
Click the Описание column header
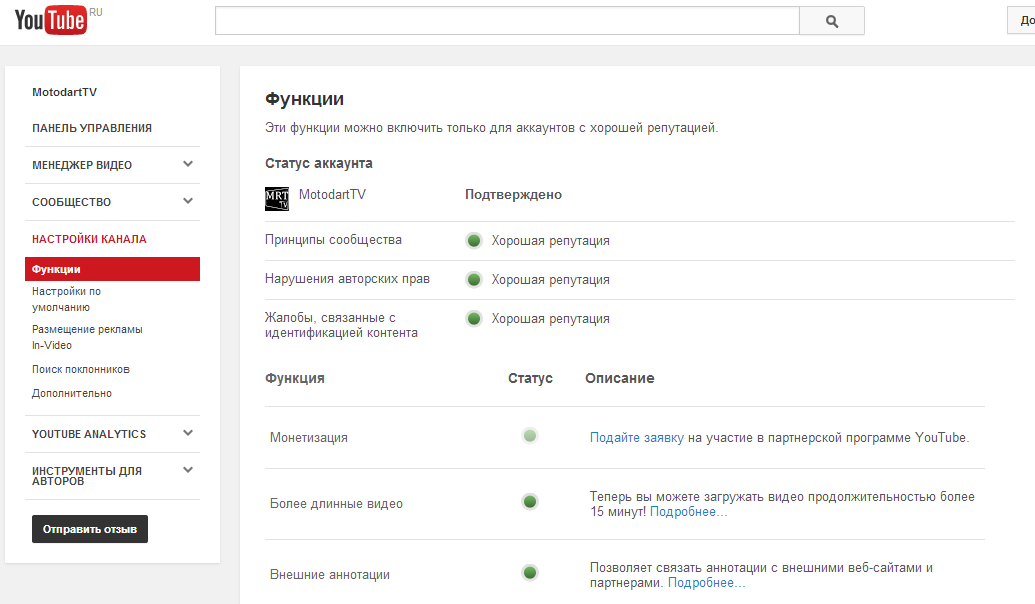[x=620, y=378]
